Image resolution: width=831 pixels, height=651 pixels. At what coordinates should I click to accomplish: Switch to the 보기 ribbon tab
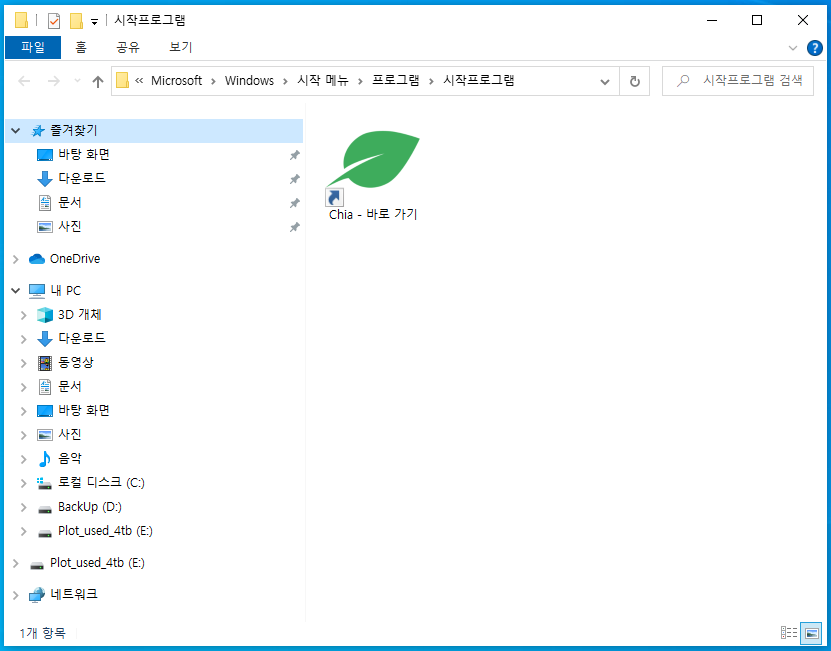(x=180, y=47)
